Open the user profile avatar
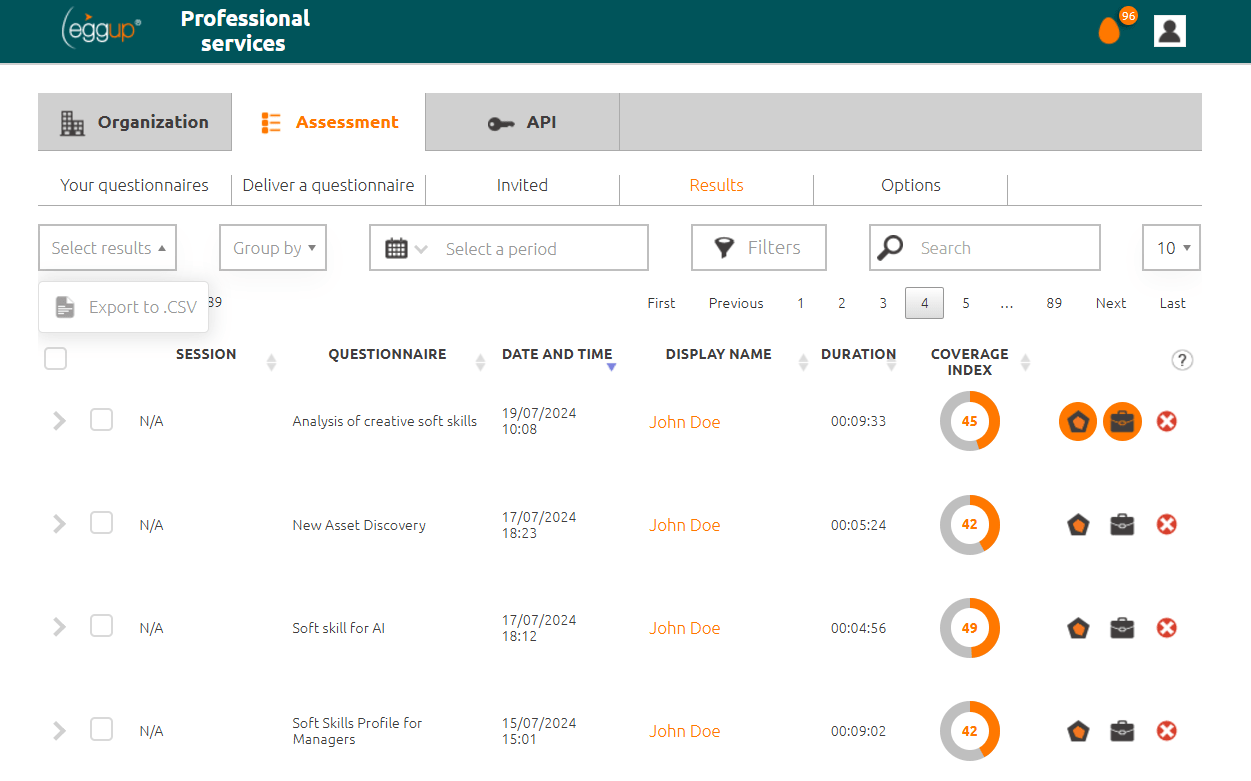The image size is (1251, 781). point(1169,31)
